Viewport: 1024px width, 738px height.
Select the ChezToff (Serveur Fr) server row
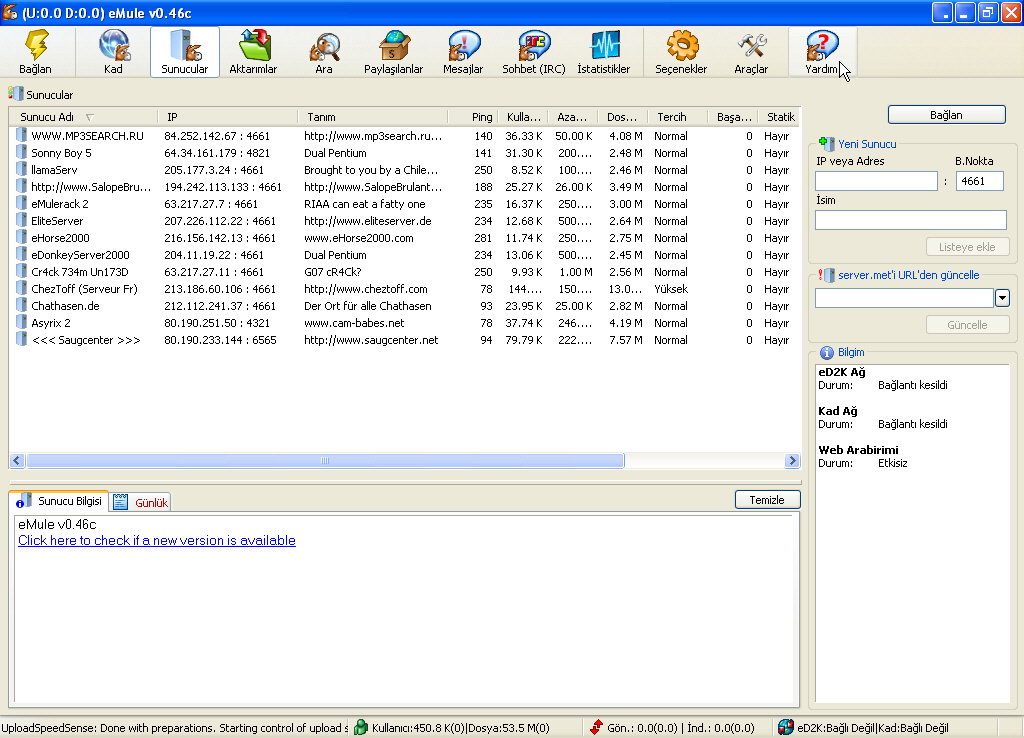point(404,289)
